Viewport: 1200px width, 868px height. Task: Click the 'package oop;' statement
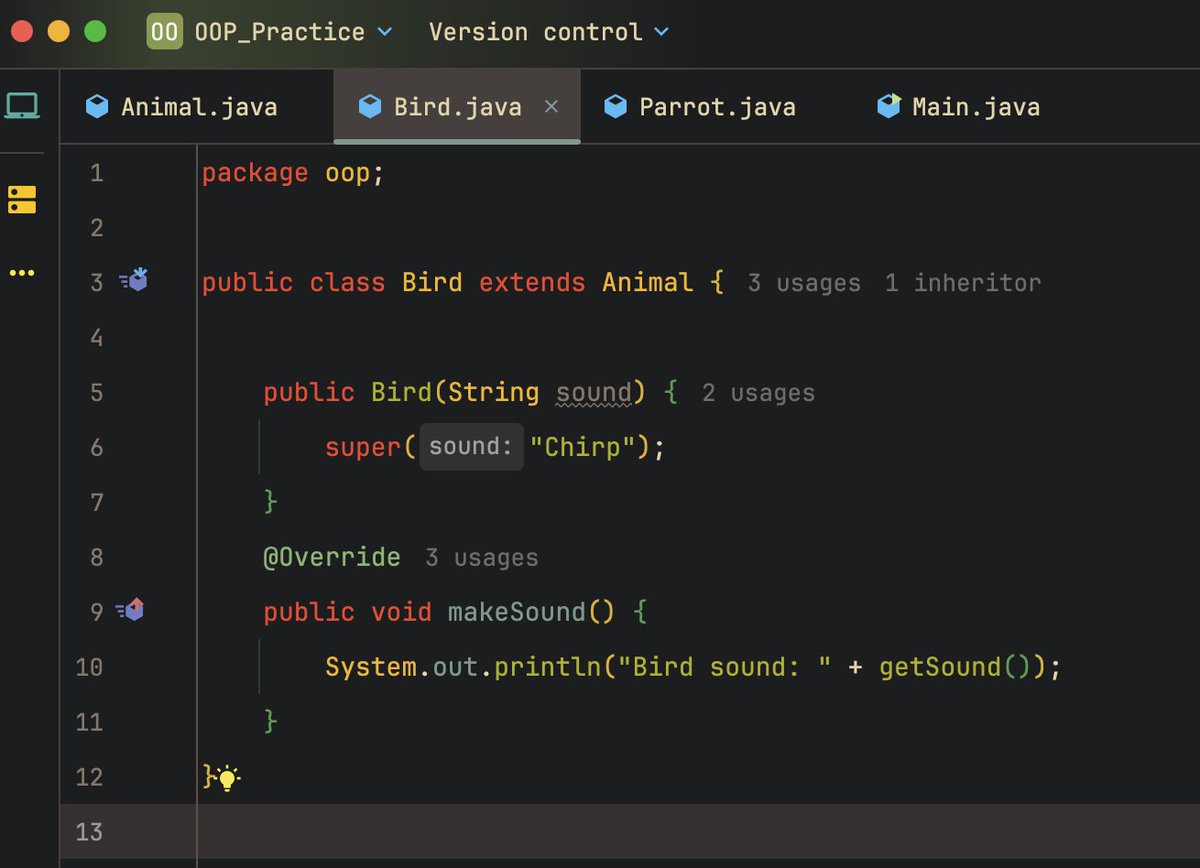(293, 174)
